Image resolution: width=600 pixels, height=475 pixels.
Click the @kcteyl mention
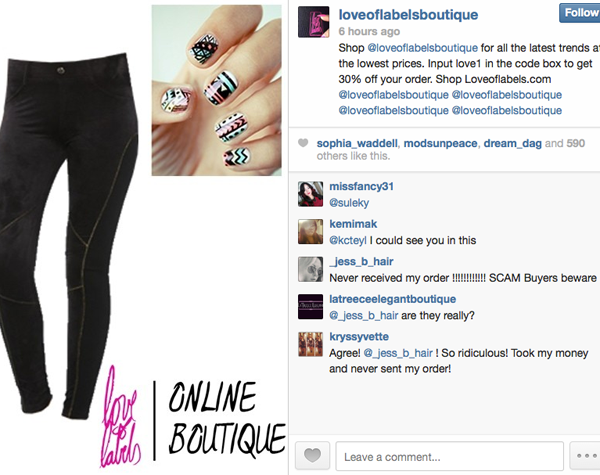[x=348, y=240]
